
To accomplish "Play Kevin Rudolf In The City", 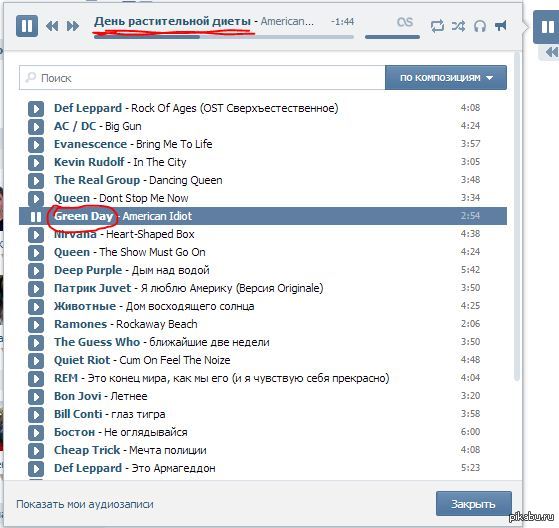I will tap(36, 163).
